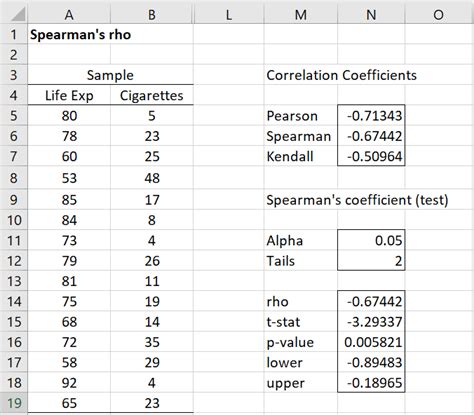474x415 pixels.
Task: Select column A header
Action: (x=69, y=15)
